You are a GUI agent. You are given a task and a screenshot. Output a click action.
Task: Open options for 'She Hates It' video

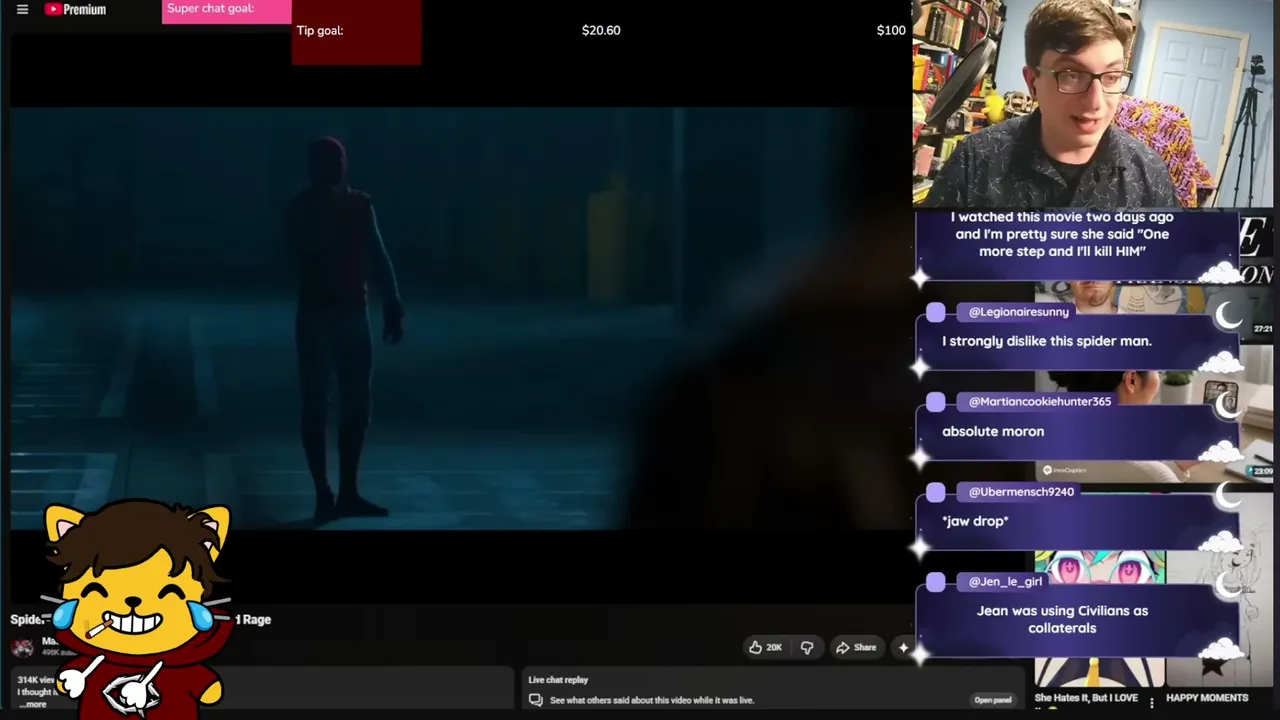pyautogui.click(x=1152, y=703)
